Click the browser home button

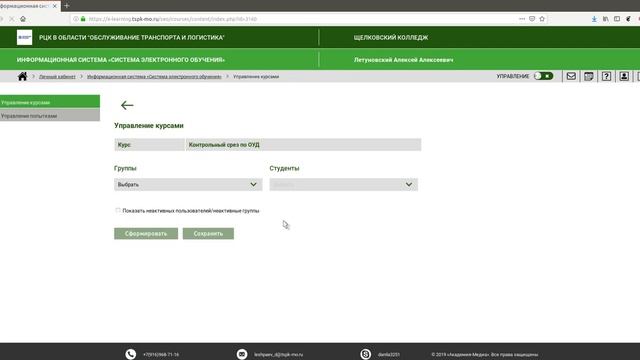tap(23, 19)
